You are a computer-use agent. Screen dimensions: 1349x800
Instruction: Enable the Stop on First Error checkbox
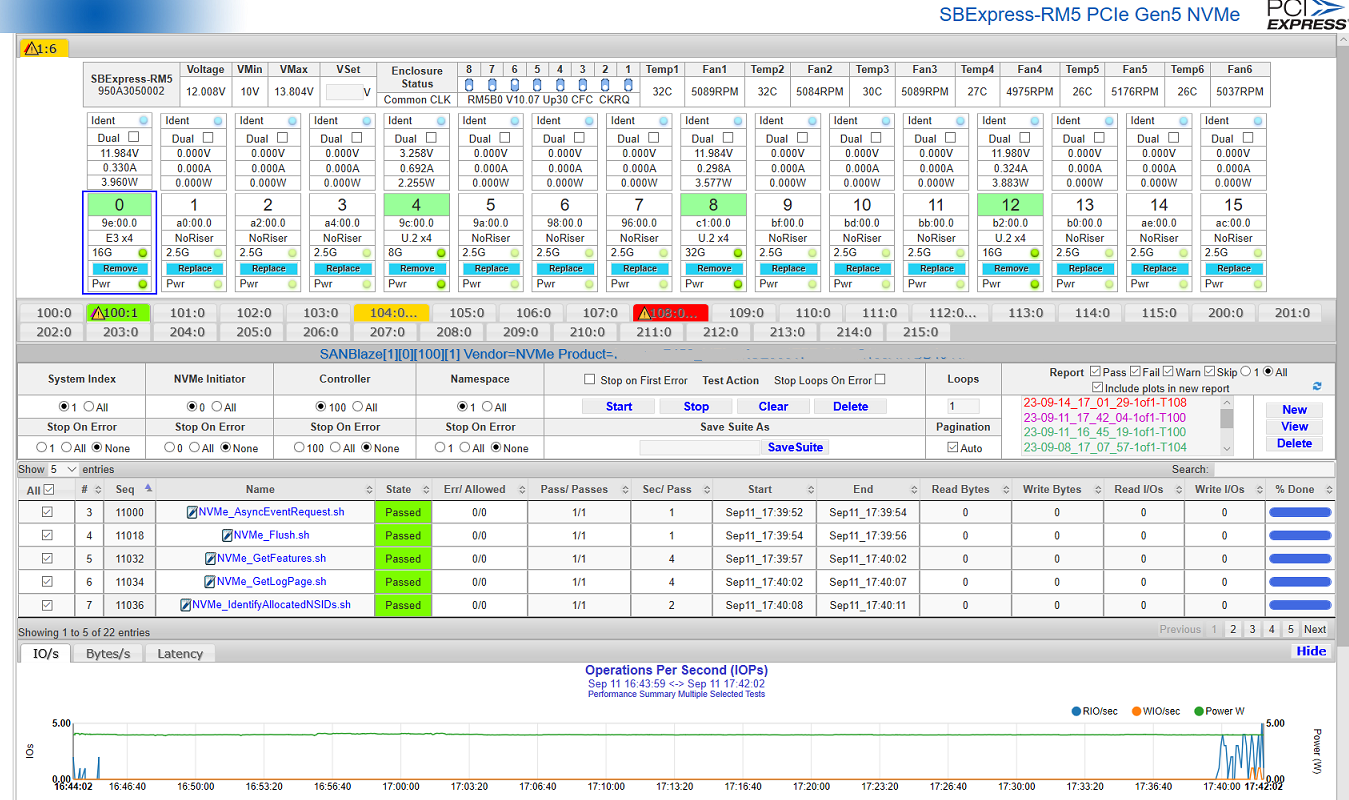590,380
